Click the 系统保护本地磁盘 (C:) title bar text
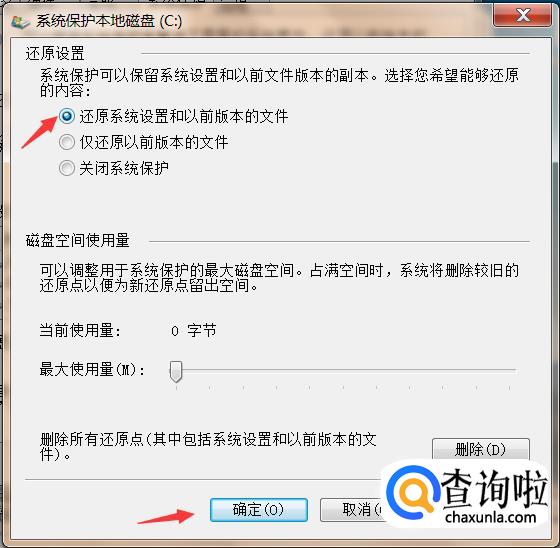 click(x=109, y=21)
